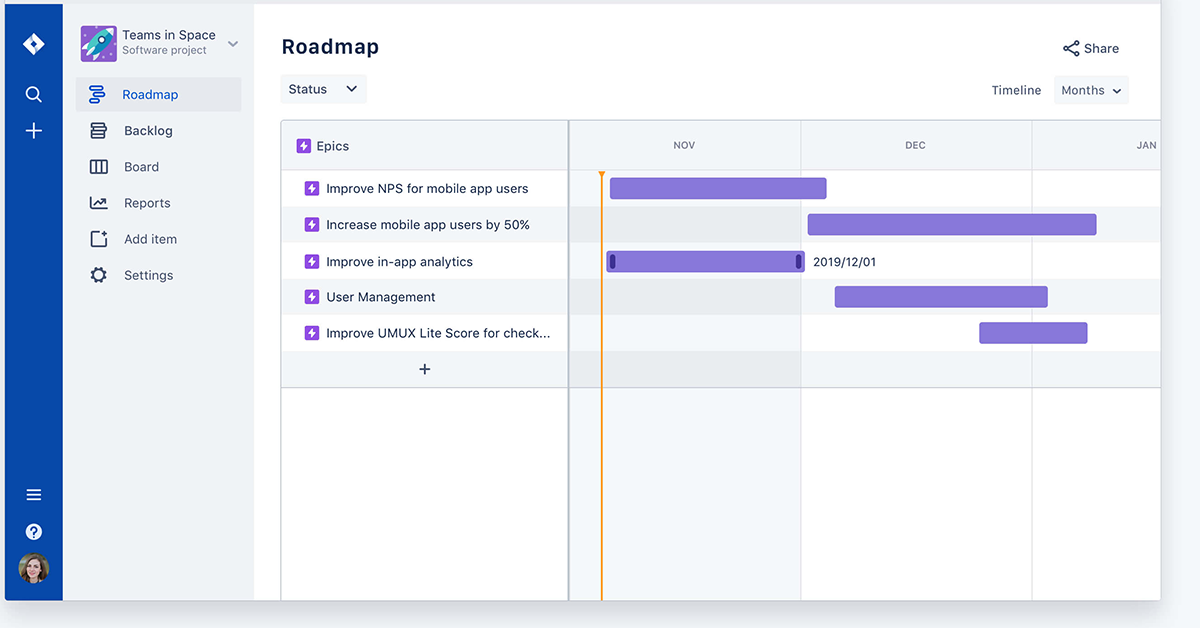The height and width of the screenshot is (628, 1200).
Task: Open the Status filter dropdown
Action: (x=322, y=88)
